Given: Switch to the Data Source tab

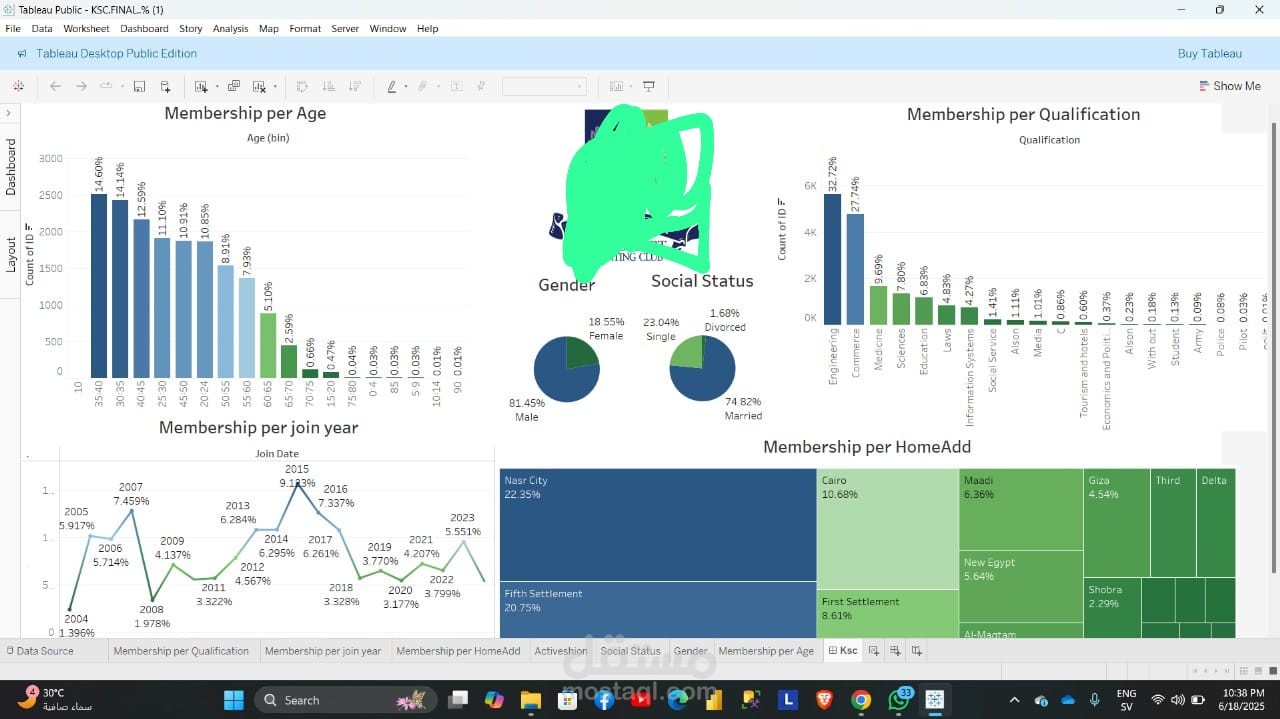Looking at the screenshot, I should [x=40, y=651].
